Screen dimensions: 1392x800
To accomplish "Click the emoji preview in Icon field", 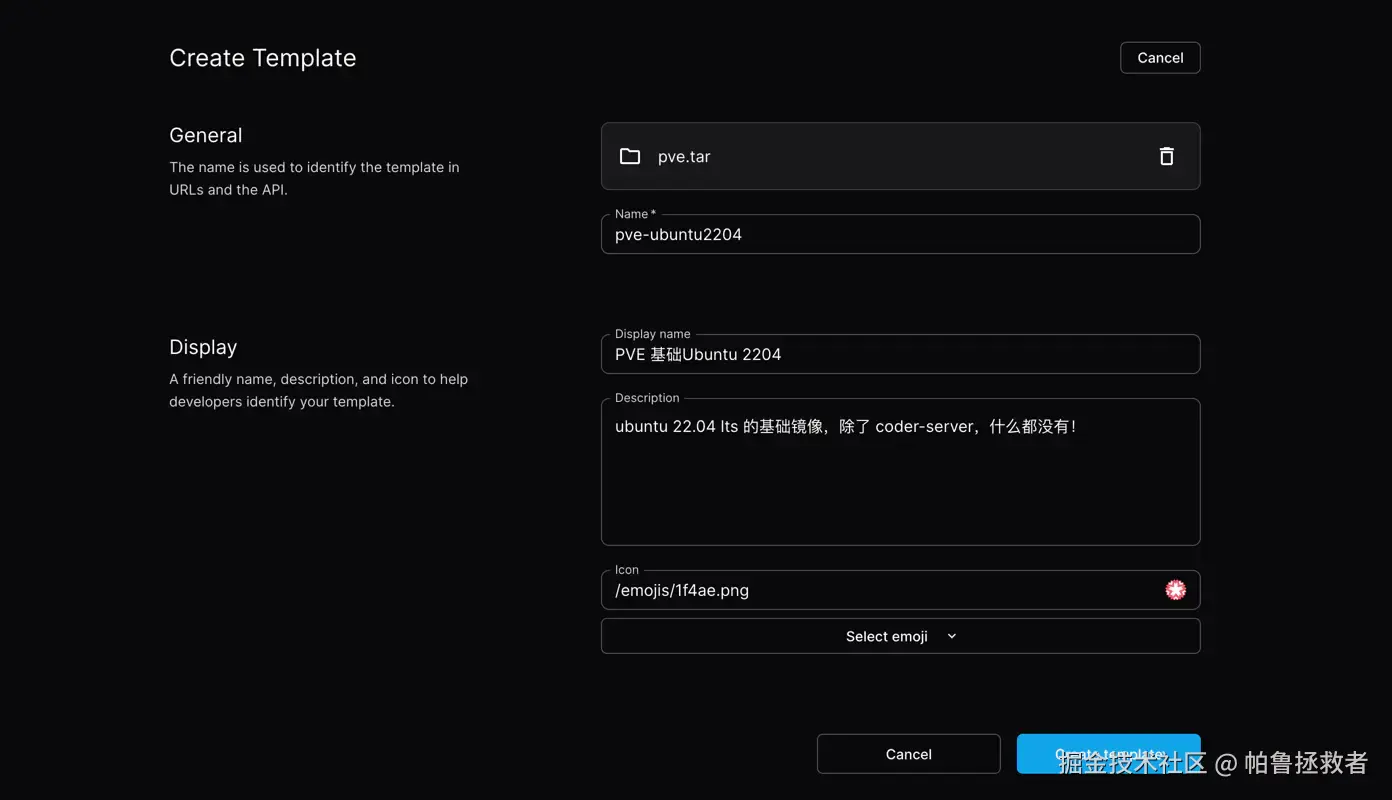I will pos(1176,590).
